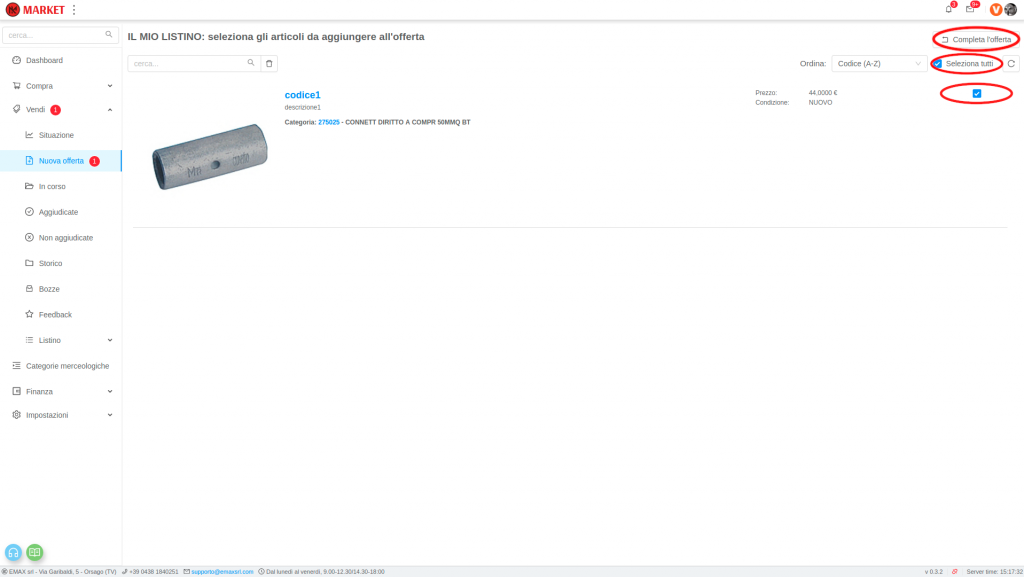This screenshot has height=577, width=1024.
Task: Open the Ordina Codice (A-Z) dropdown
Action: pos(879,63)
